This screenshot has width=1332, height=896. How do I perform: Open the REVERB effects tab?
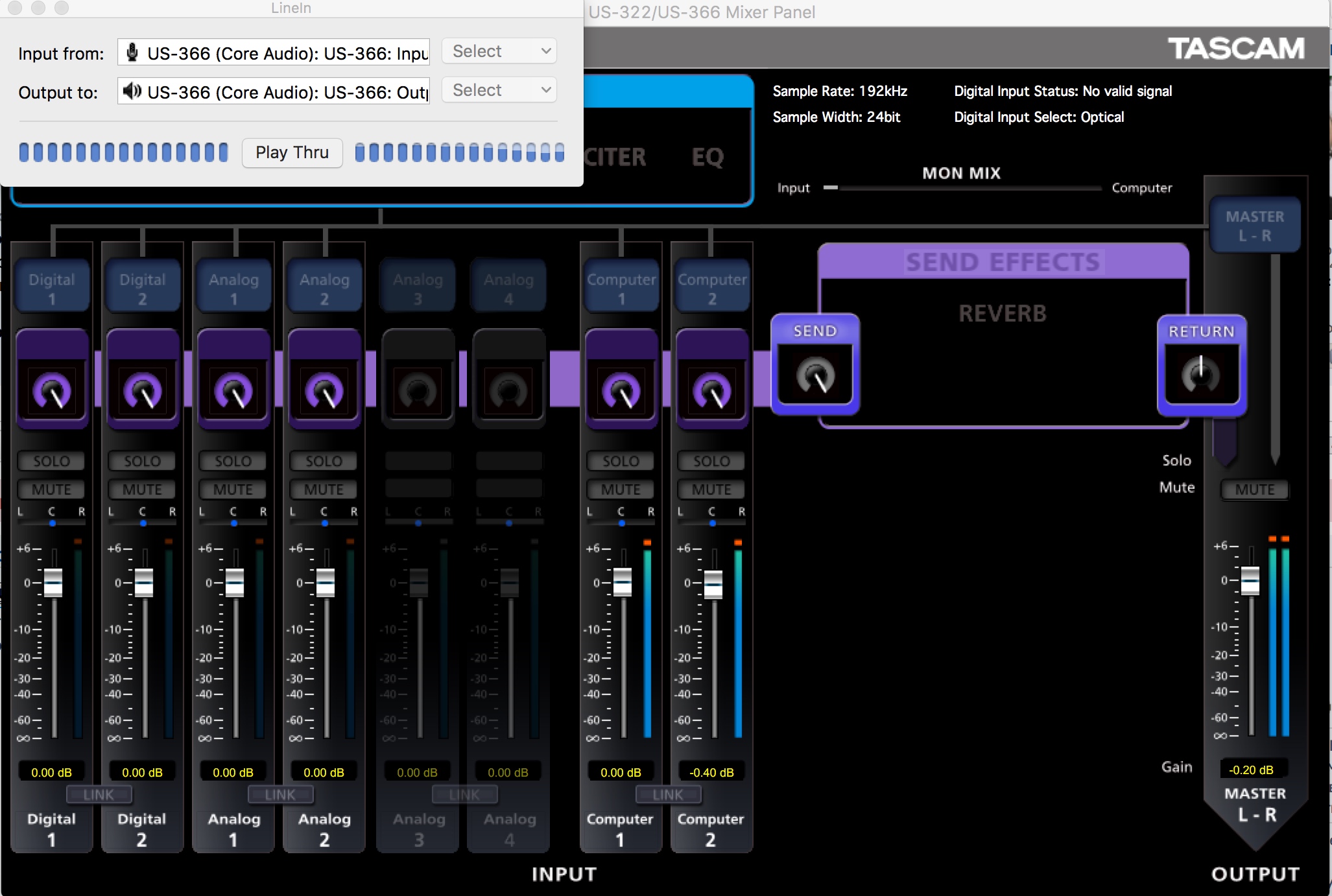click(x=1003, y=314)
